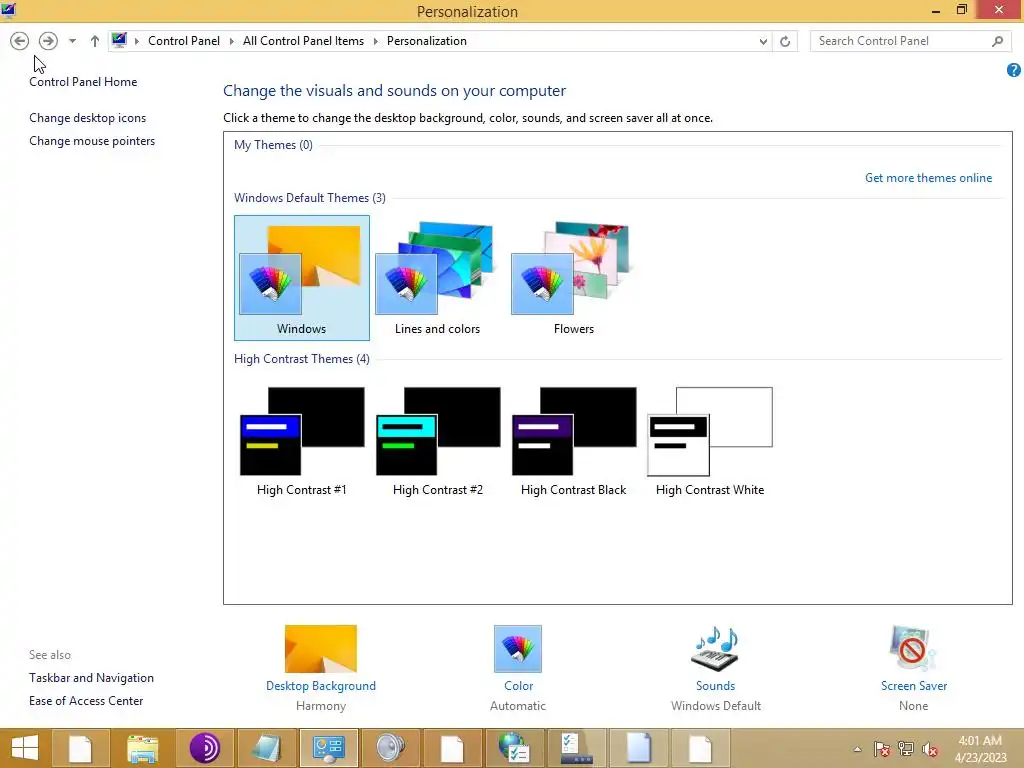Open Desktop Background settings icon
1024x768 pixels.
321,648
